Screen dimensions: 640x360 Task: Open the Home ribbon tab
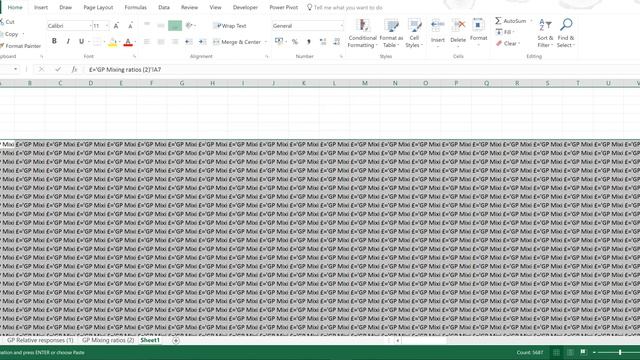[x=15, y=7]
